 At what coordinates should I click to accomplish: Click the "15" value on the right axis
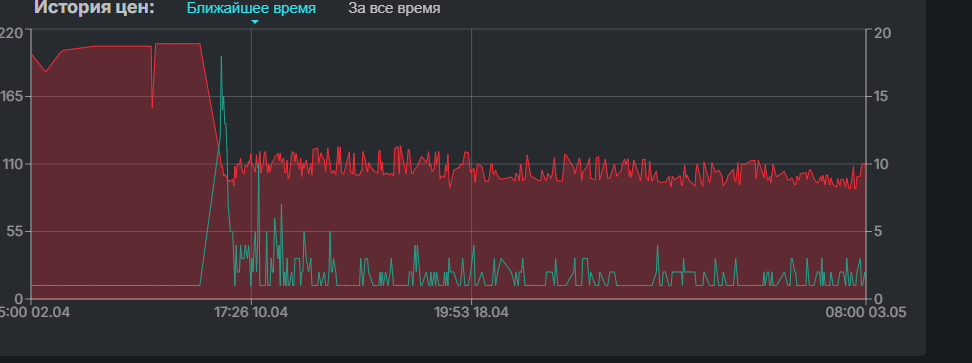881,97
